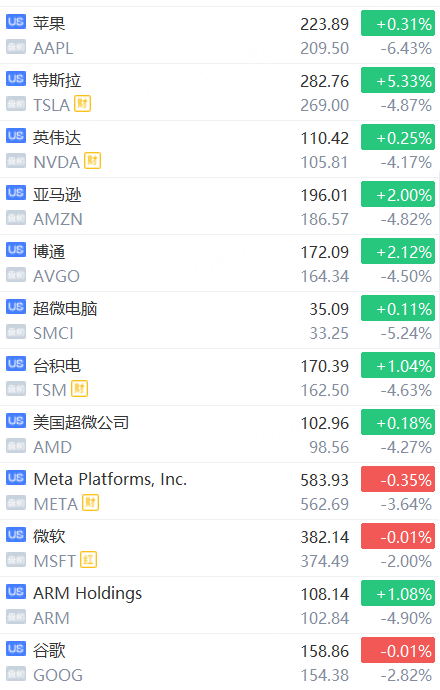Open the 超微电脑 SMCI stock row
The width and height of the screenshot is (440, 690).
pyautogui.click(x=220, y=320)
